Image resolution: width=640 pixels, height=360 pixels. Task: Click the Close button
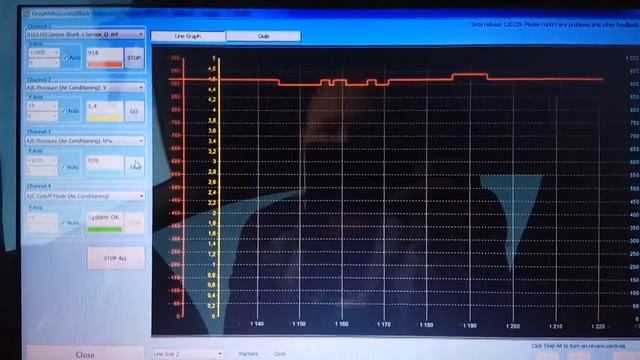[x=85, y=354]
